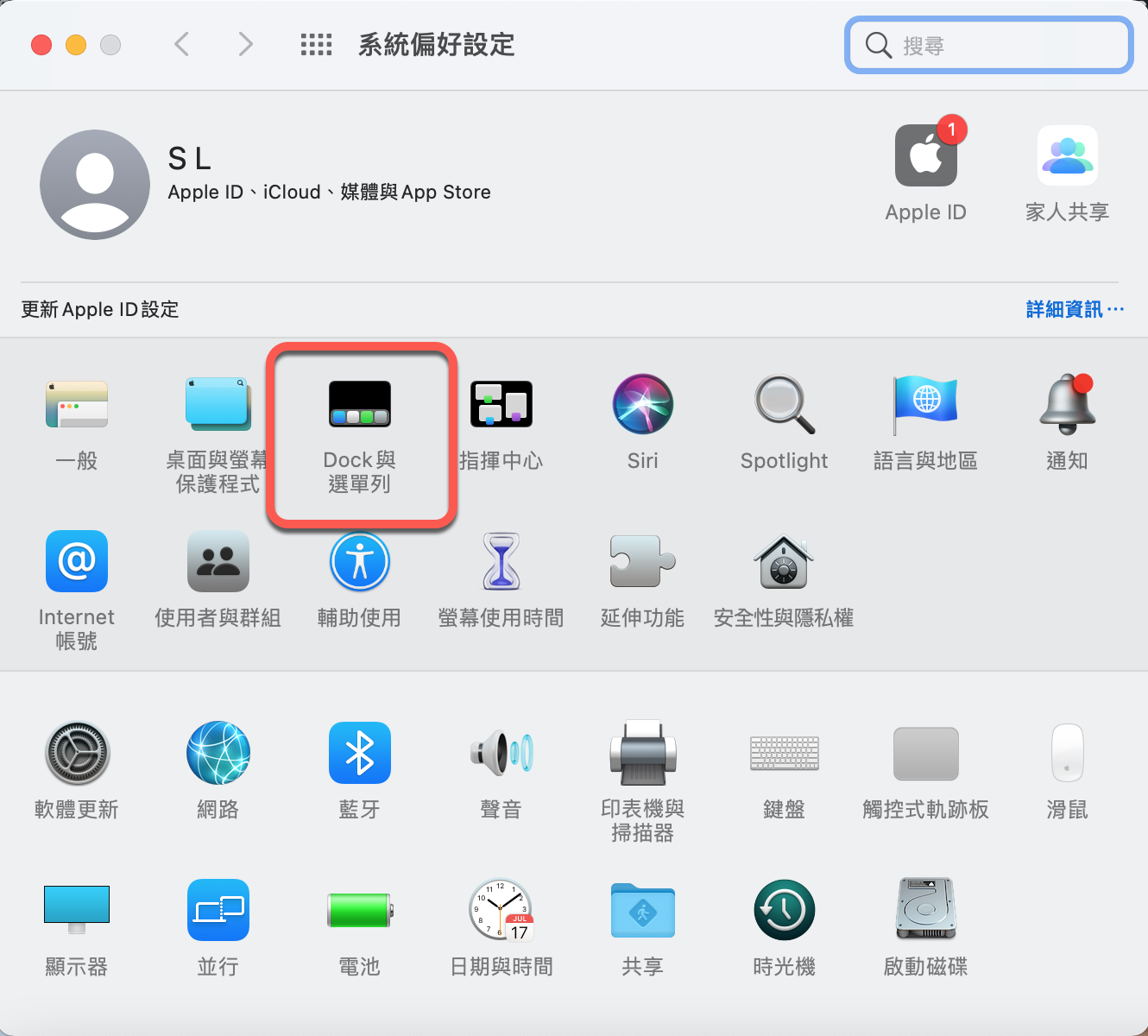Click the 搜尋 search field

[989, 45]
